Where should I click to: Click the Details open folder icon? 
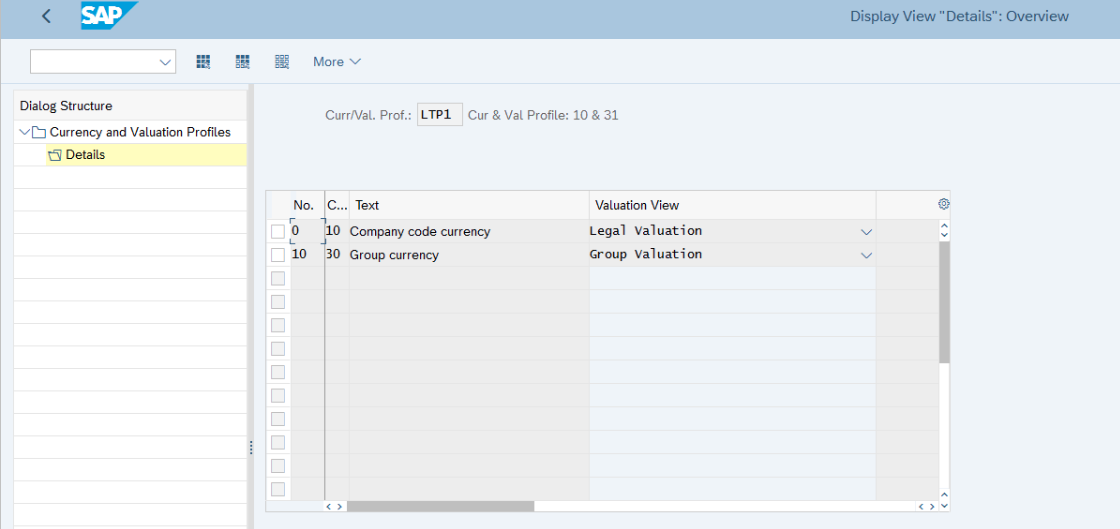click(55, 155)
